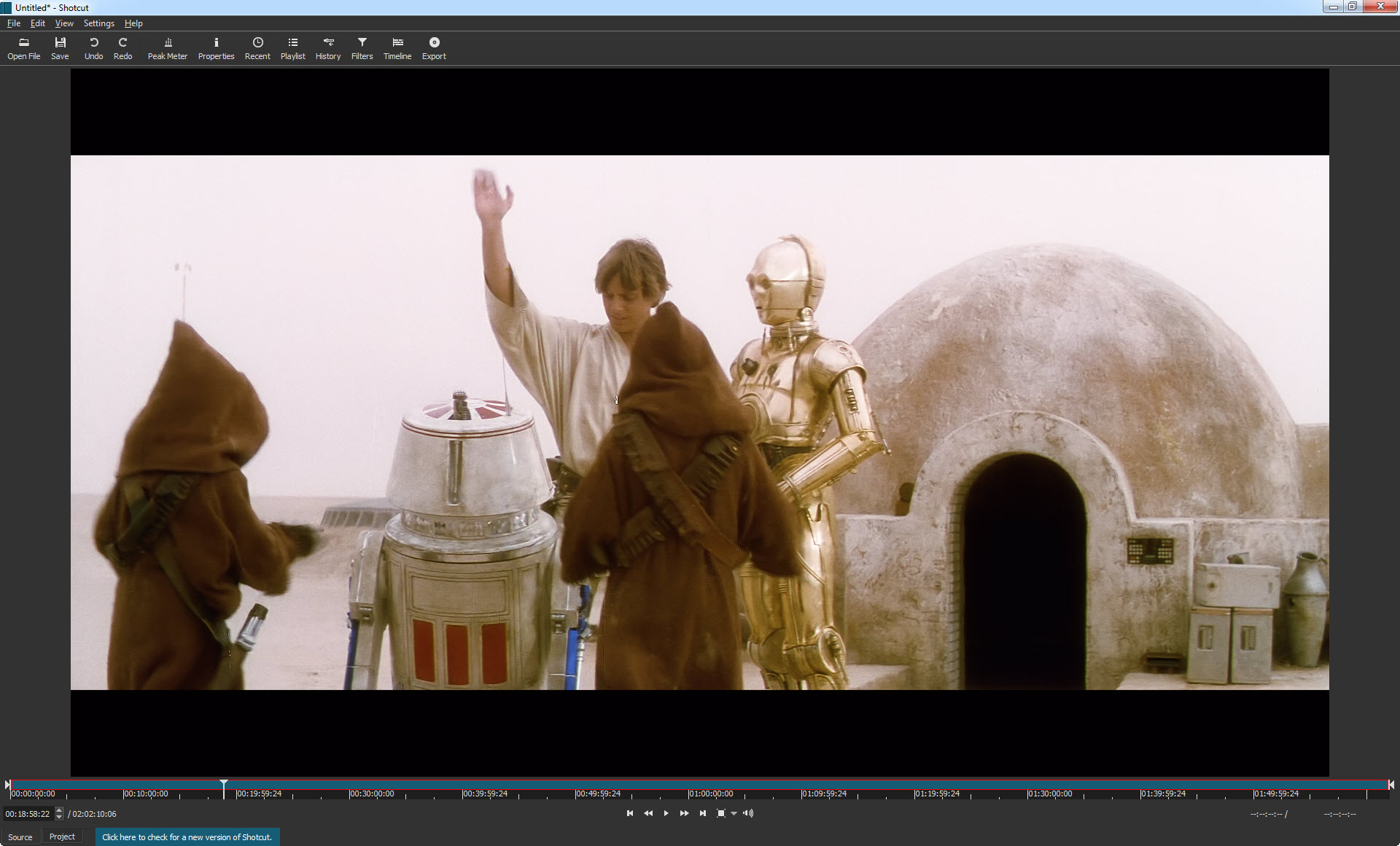Open the View menu
The width and height of the screenshot is (1400, 846).
[x=64, y=23]
